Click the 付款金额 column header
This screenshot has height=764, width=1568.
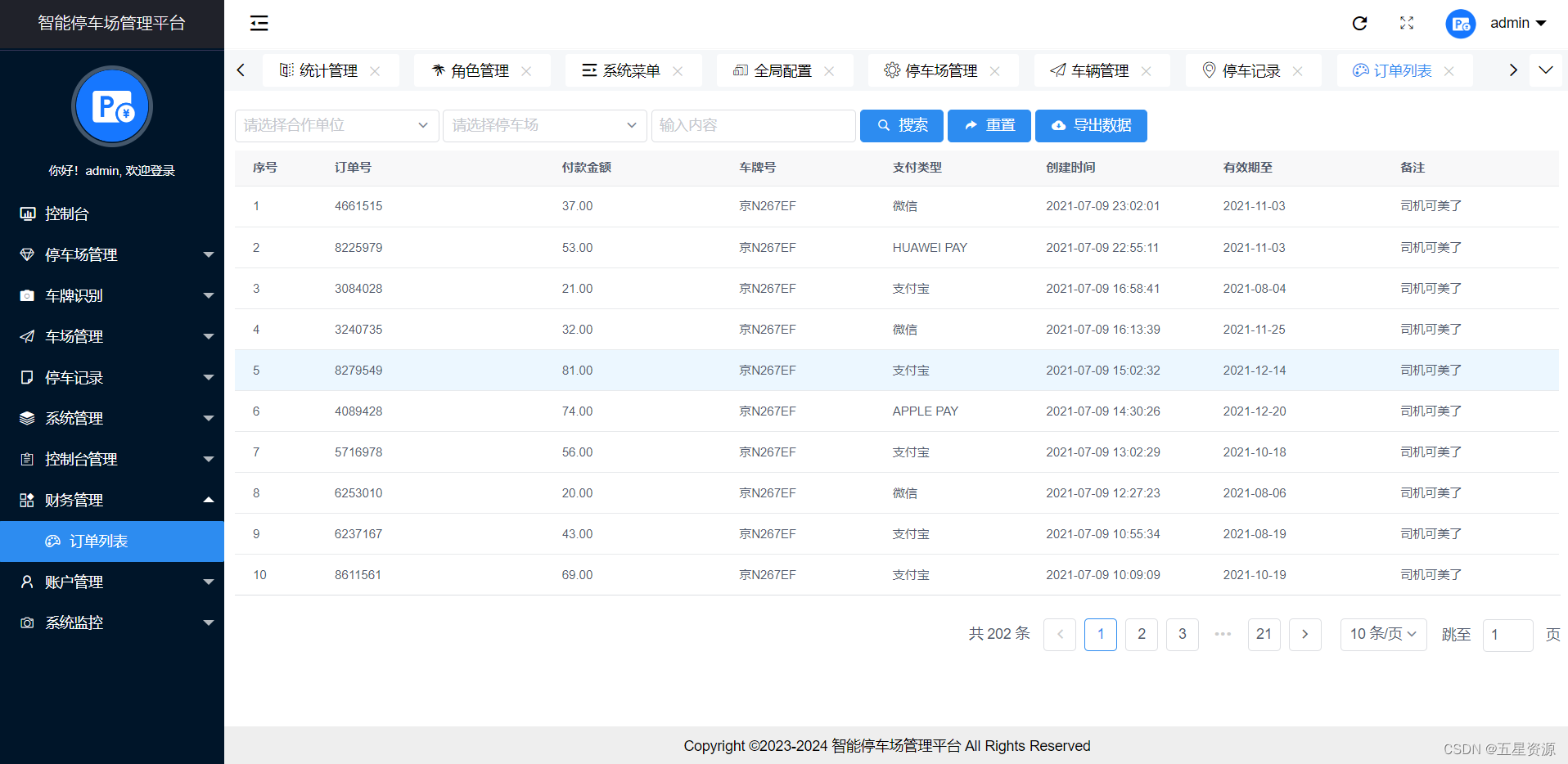point(586,167)
